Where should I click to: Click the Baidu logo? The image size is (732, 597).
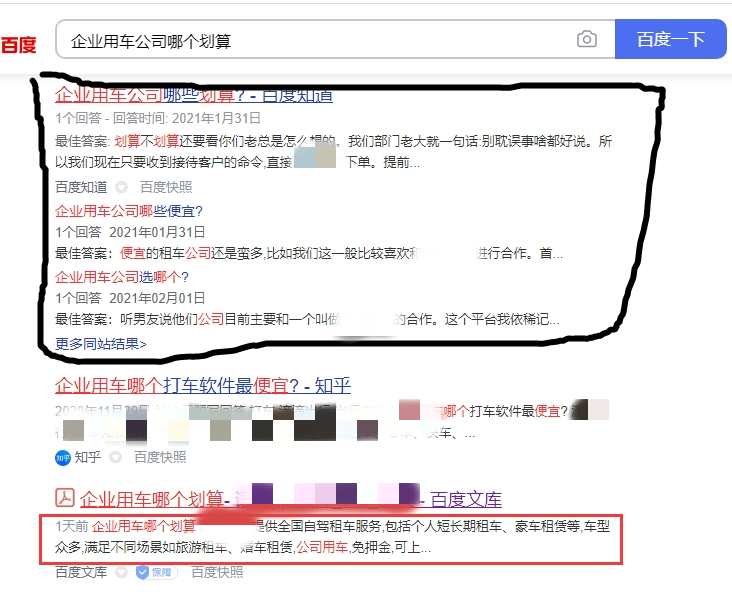[19, 45]
